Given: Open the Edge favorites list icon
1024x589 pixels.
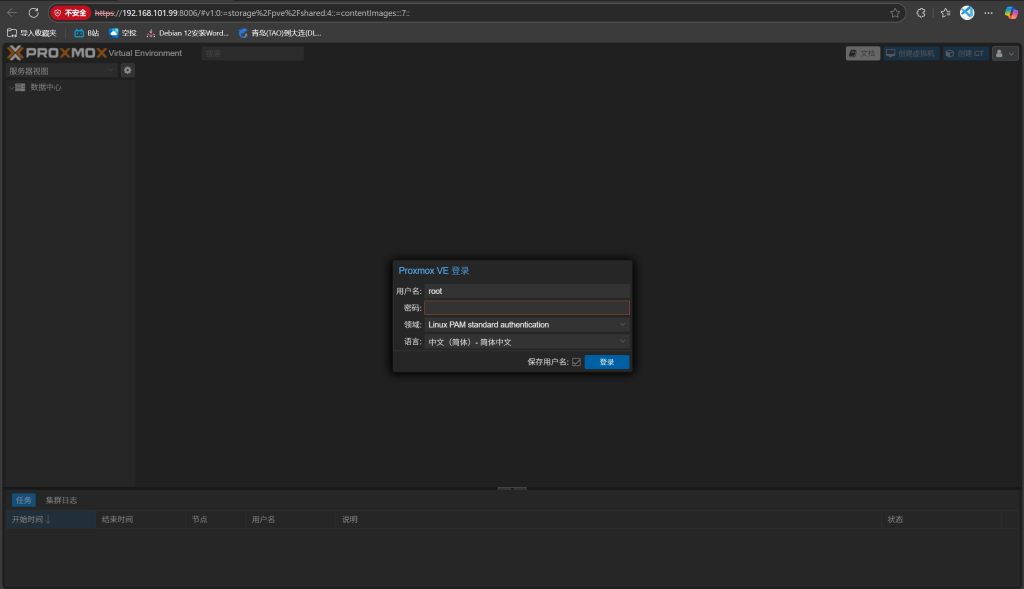Looking at the screenshot, I should tap(945, 13).
